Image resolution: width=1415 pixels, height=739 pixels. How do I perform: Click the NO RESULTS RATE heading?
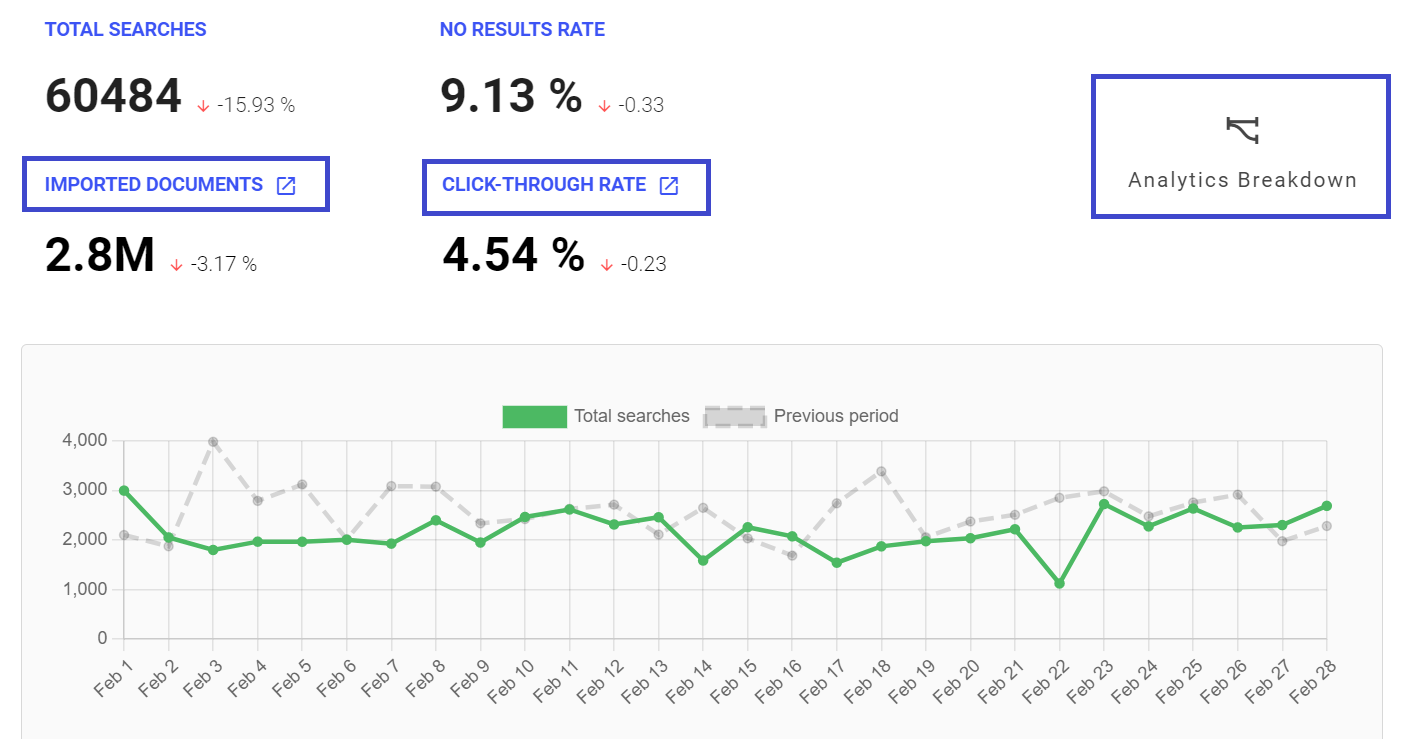[522, 30]
